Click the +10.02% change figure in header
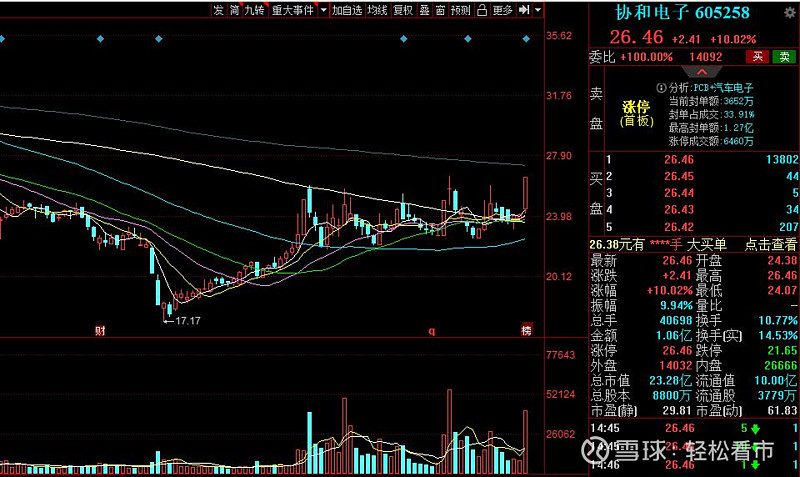Screen dimensions: 800x477 pos(733,39)
